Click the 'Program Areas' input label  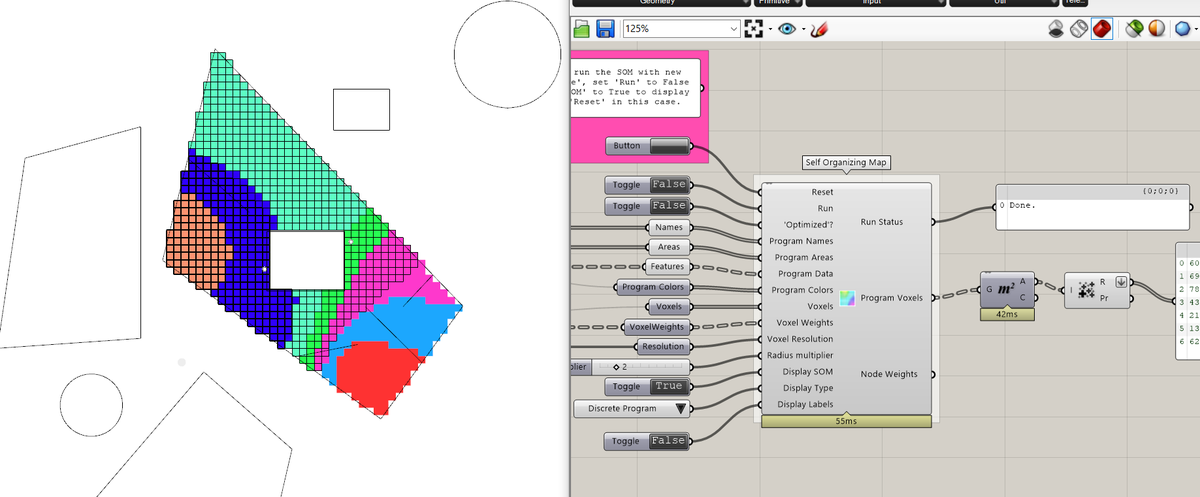click(x=804, y=257)
